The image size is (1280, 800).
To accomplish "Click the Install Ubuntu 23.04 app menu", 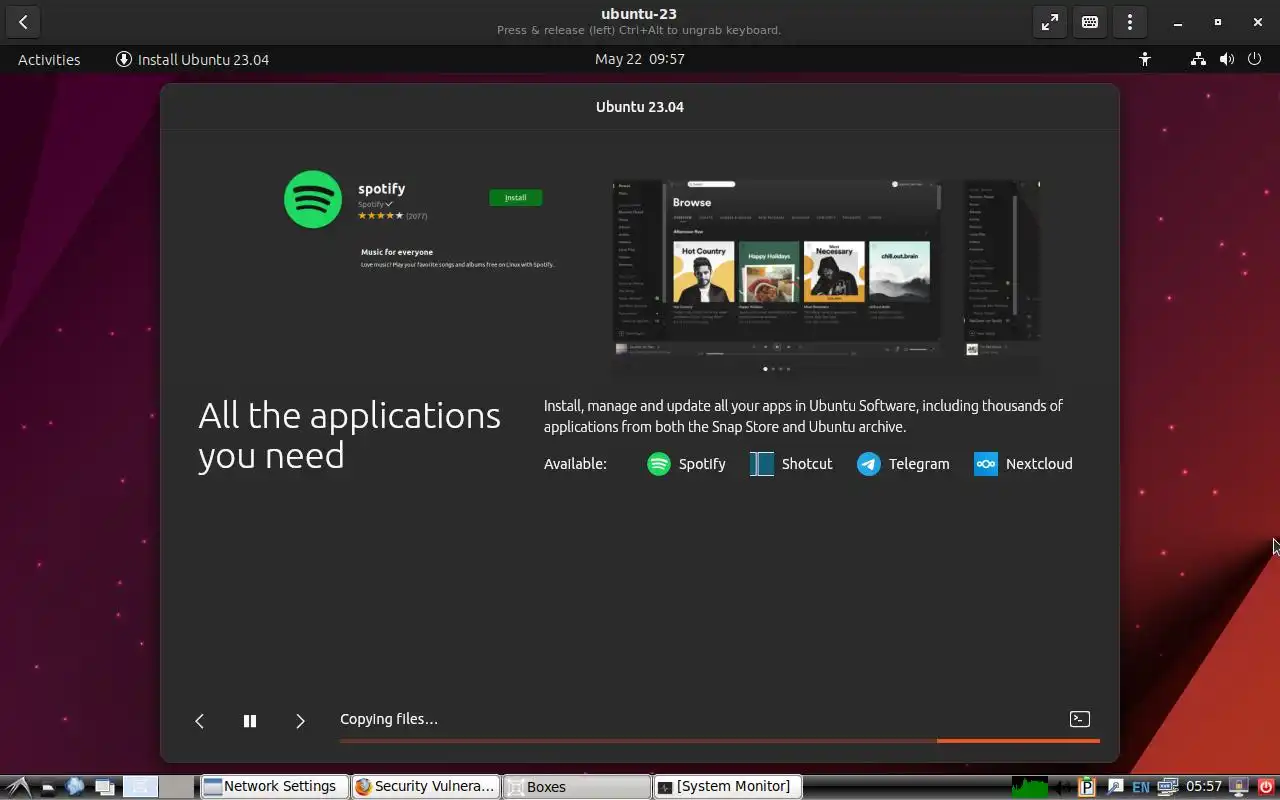I will [x=193, y=59].
